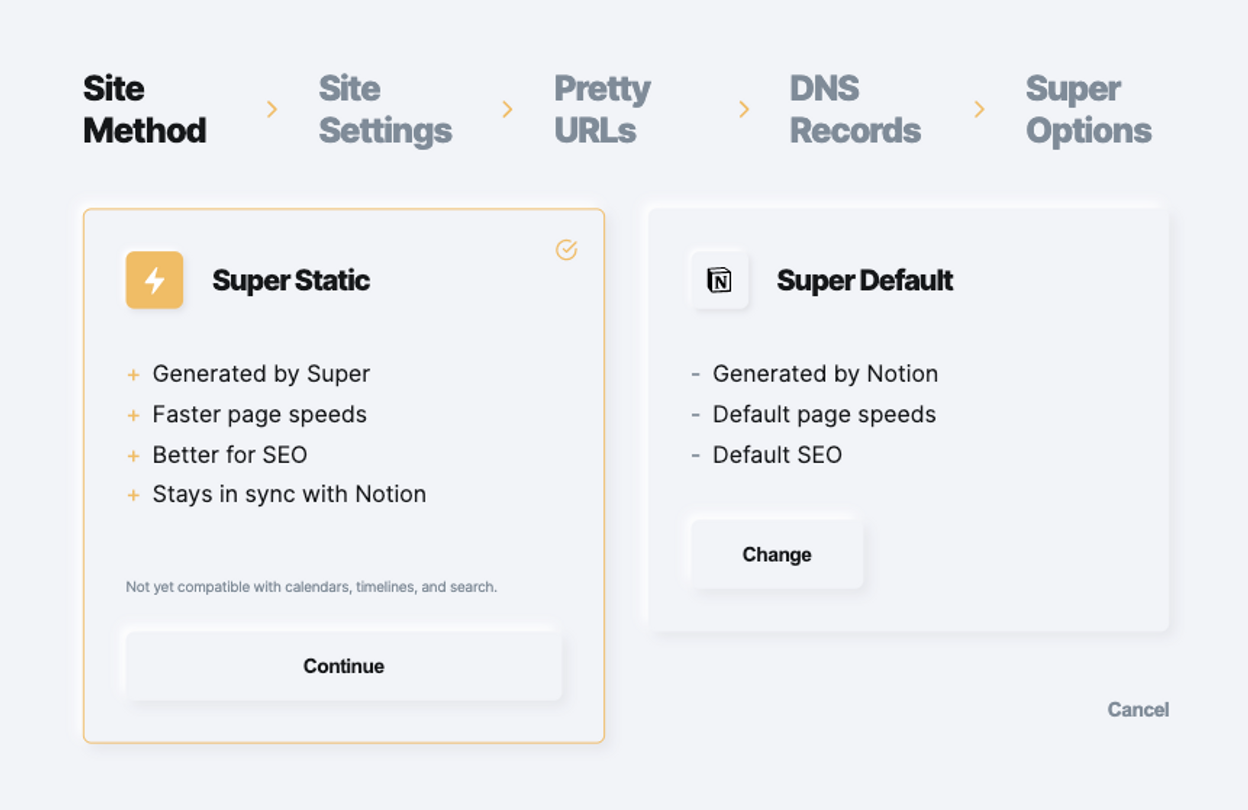Click the Continue button
The height and width of the screenshot is (810, 1248).
(x=343, y=666)
